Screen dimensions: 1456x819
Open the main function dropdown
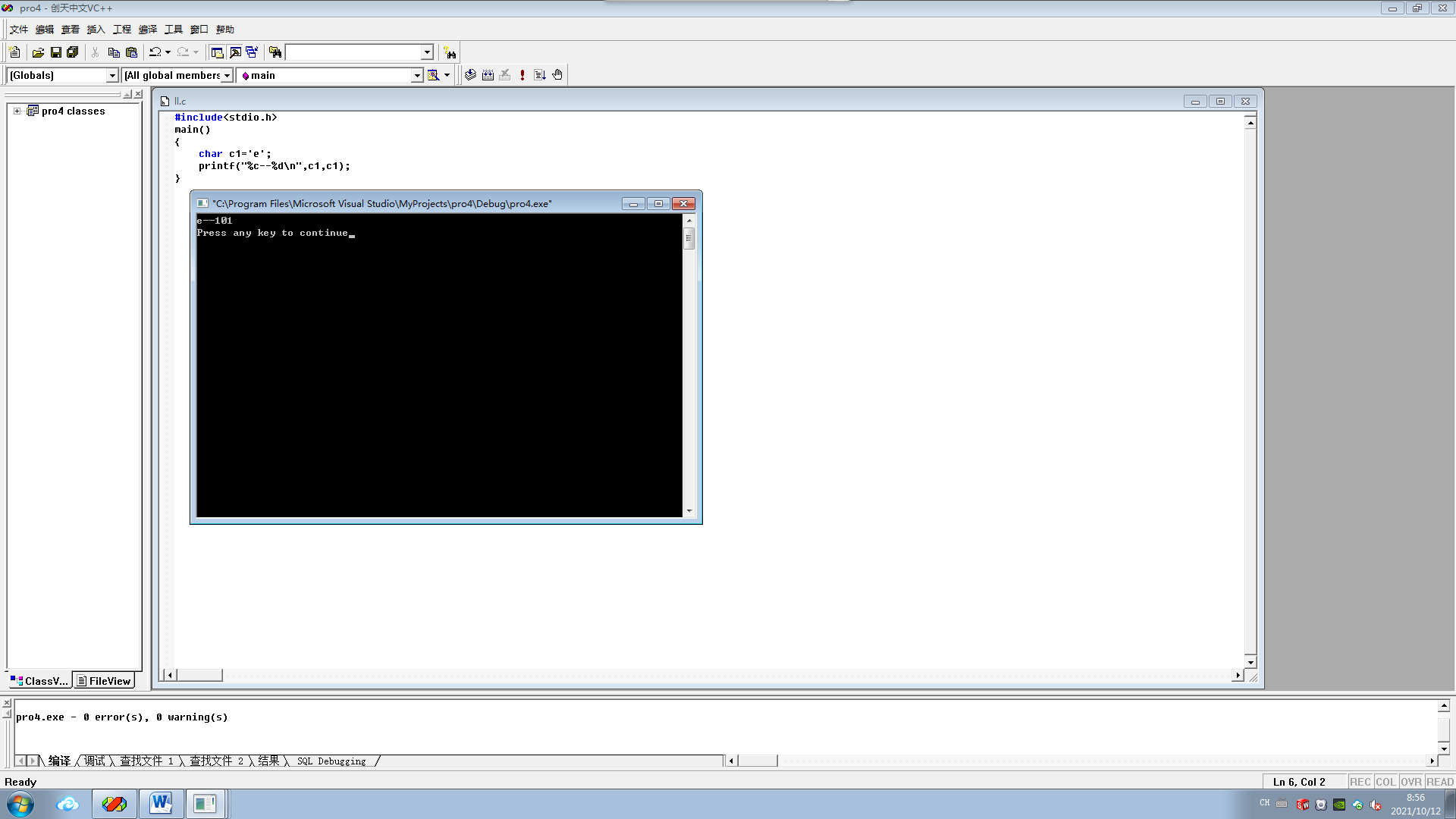point(416,75)
